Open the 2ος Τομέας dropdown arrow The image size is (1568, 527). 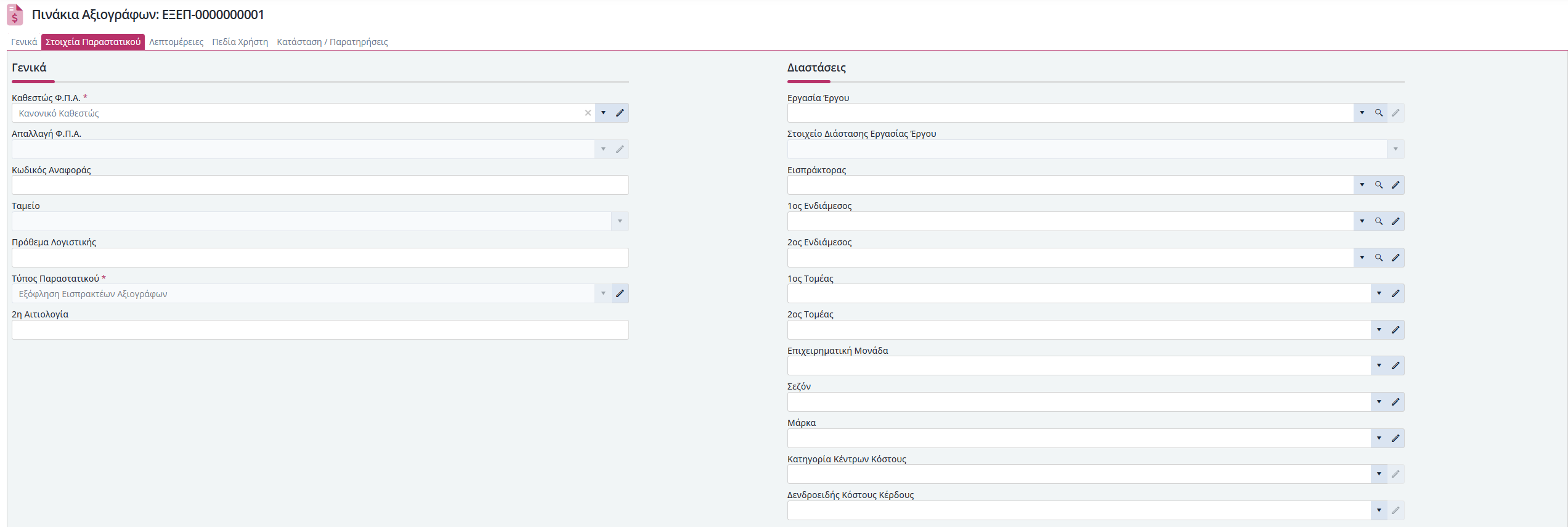1379,330
